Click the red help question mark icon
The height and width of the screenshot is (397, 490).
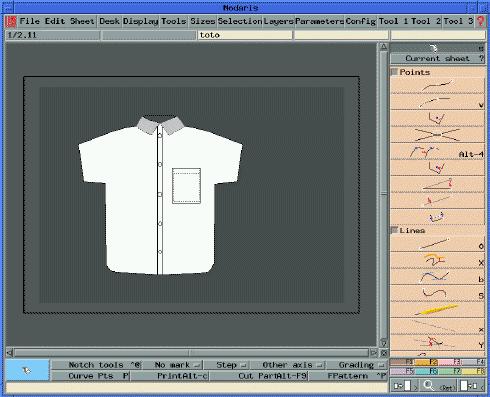480,21
